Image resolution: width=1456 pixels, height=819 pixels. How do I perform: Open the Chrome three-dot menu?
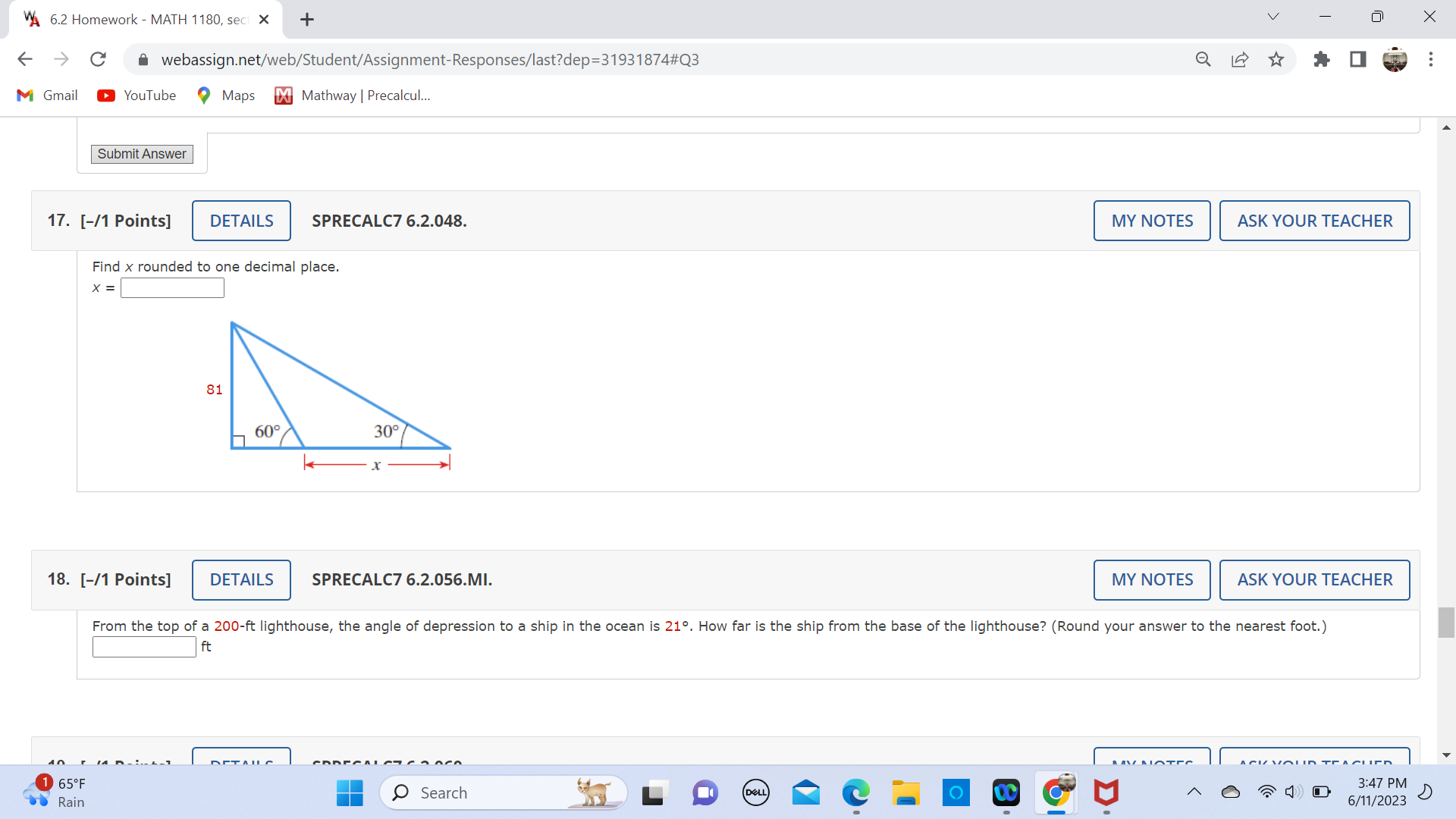[x=1432, y=59]
